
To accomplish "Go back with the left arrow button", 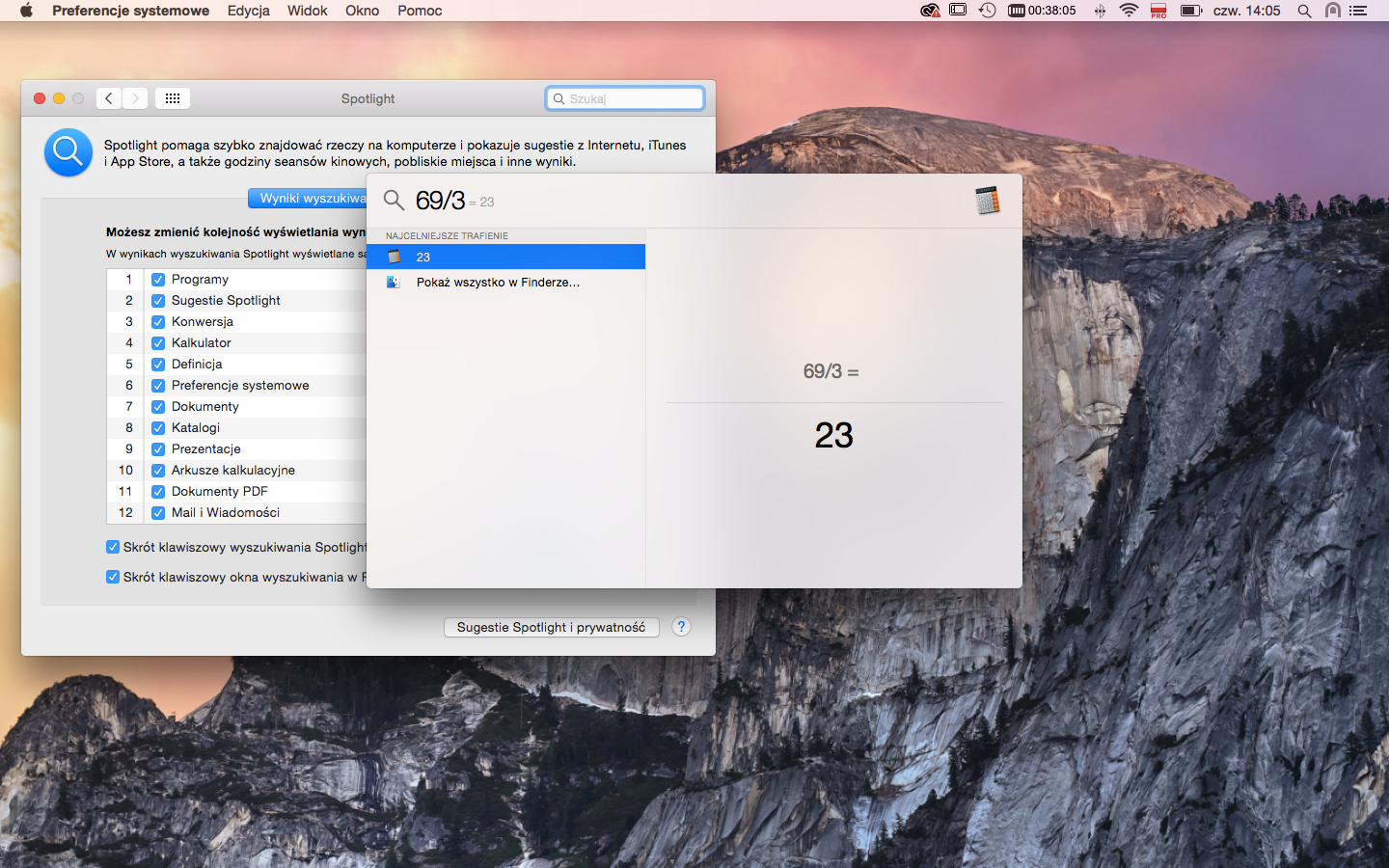I will (109, 98).
